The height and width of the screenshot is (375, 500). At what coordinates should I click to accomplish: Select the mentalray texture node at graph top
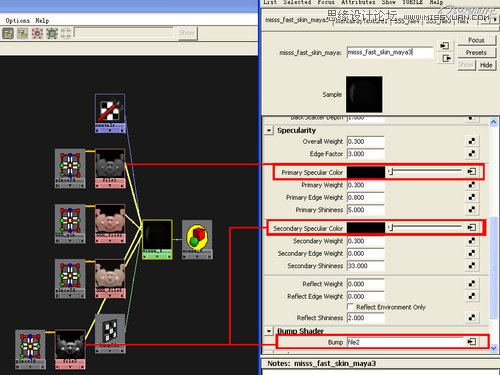[110, 114]
